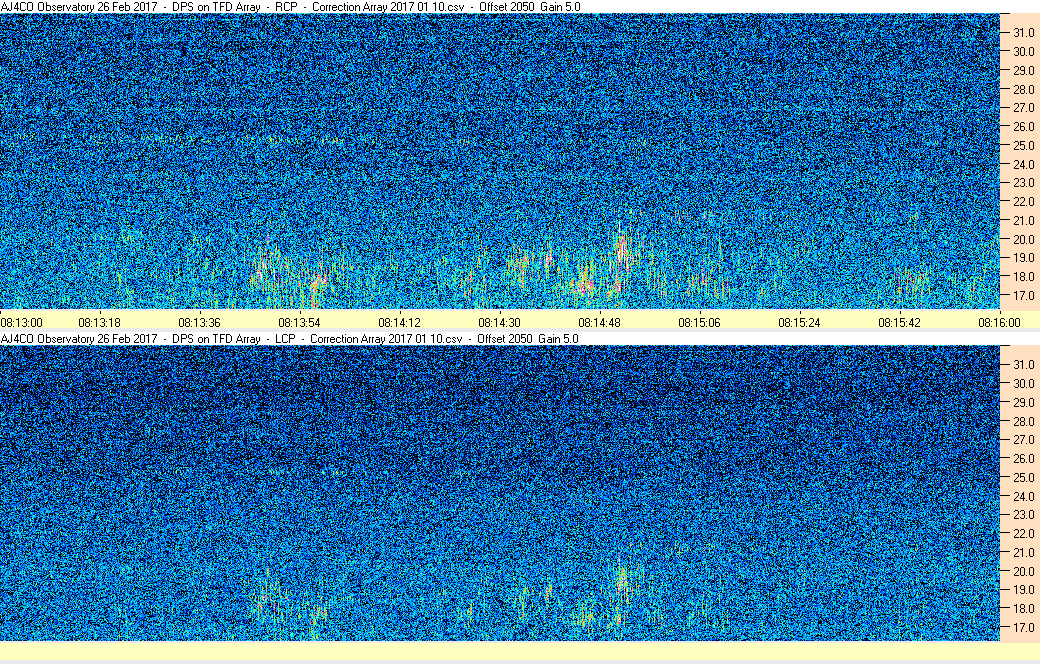Image resolution: width=1040 pixels, height=664 pixels.
Task: Click 19.0 on the LCP frequency axis
Action: (1023, 590)
